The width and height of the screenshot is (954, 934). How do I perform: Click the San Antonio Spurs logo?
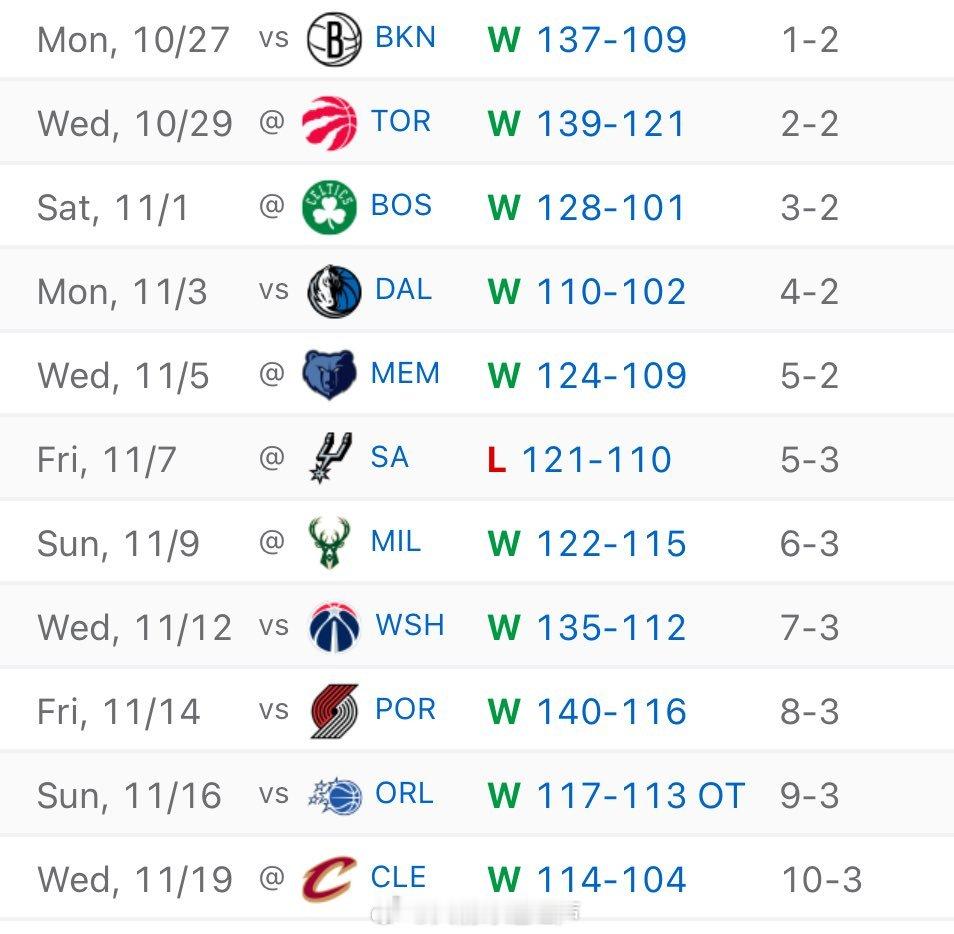[330, 458]
